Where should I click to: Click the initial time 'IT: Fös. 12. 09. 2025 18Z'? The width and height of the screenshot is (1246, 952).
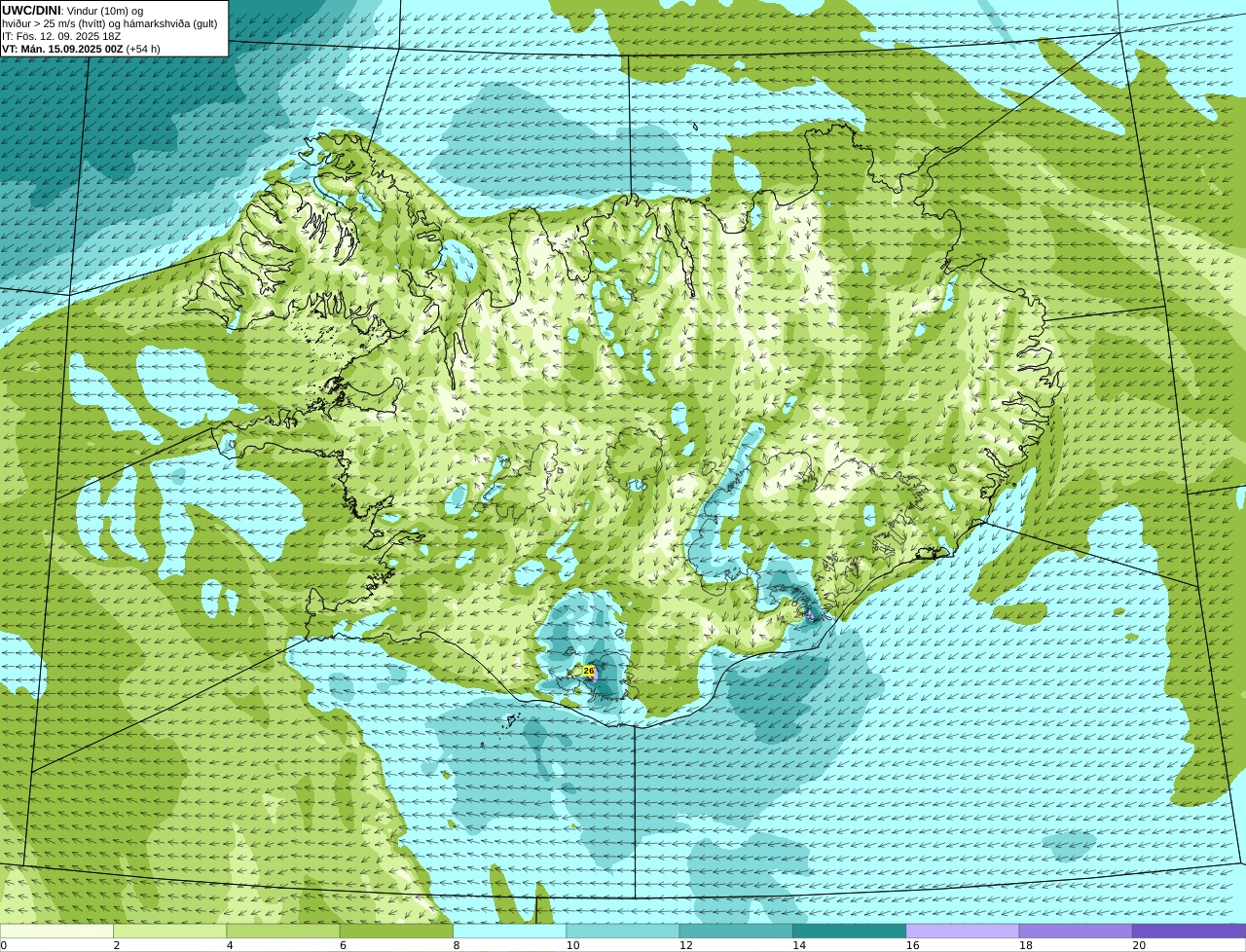click(x=61, y=36)
